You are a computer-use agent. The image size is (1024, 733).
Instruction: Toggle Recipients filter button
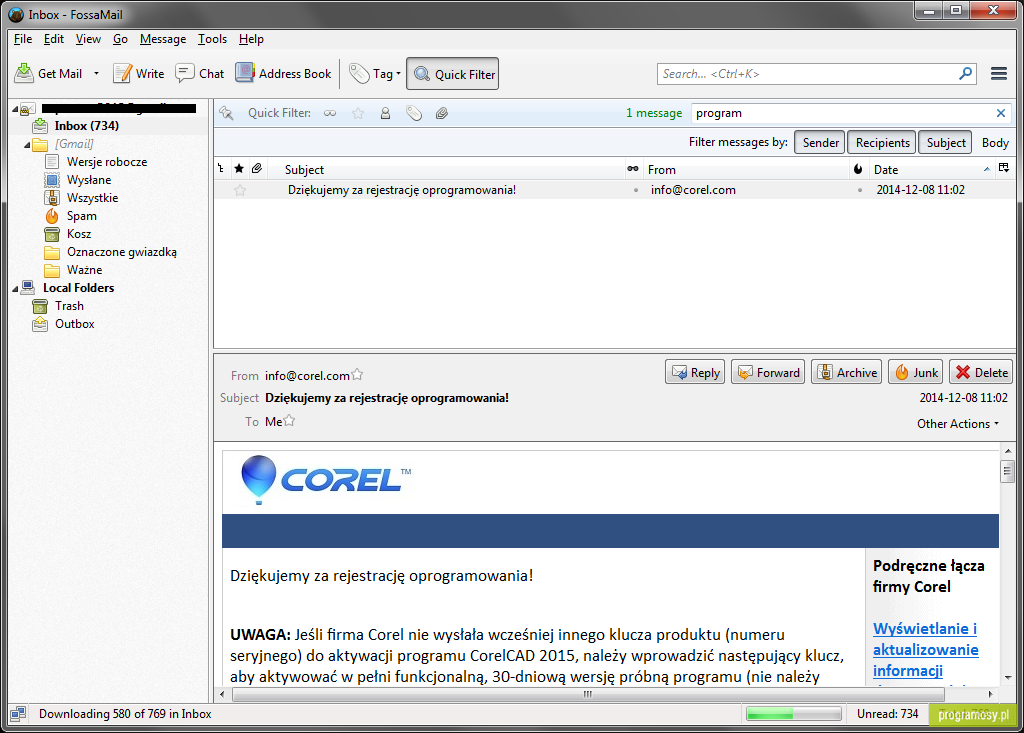[882, 142]
